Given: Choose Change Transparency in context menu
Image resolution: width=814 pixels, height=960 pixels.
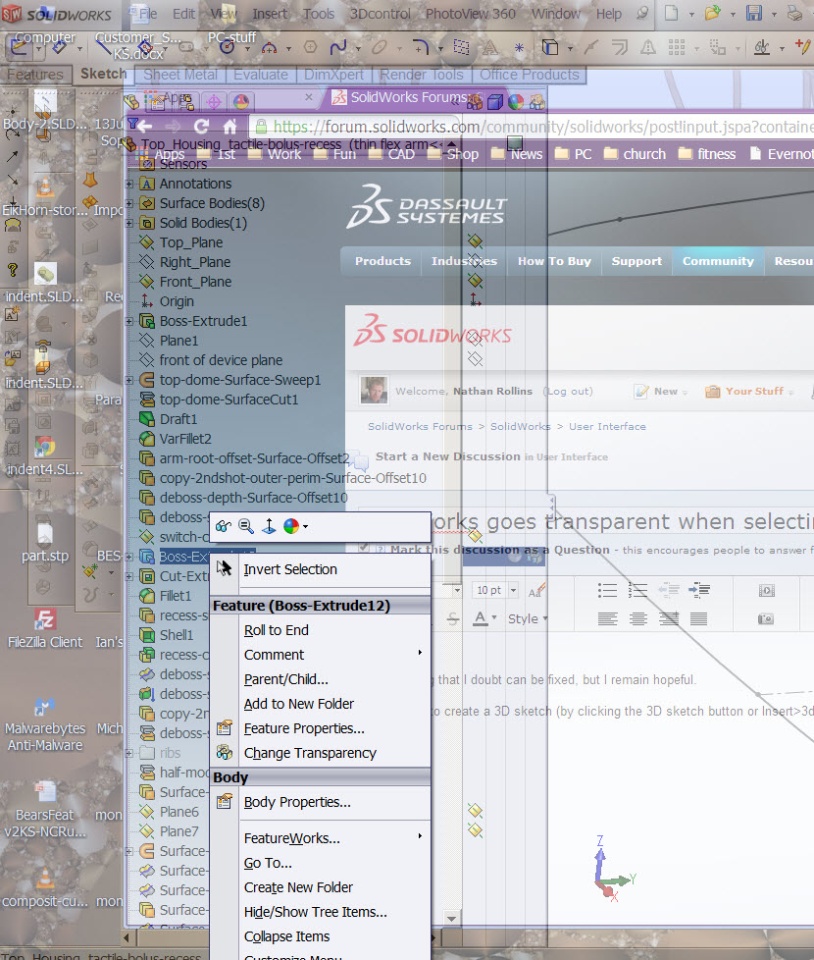Looking at the screenshot, I should pyautogui.click(x=310, y=753).
